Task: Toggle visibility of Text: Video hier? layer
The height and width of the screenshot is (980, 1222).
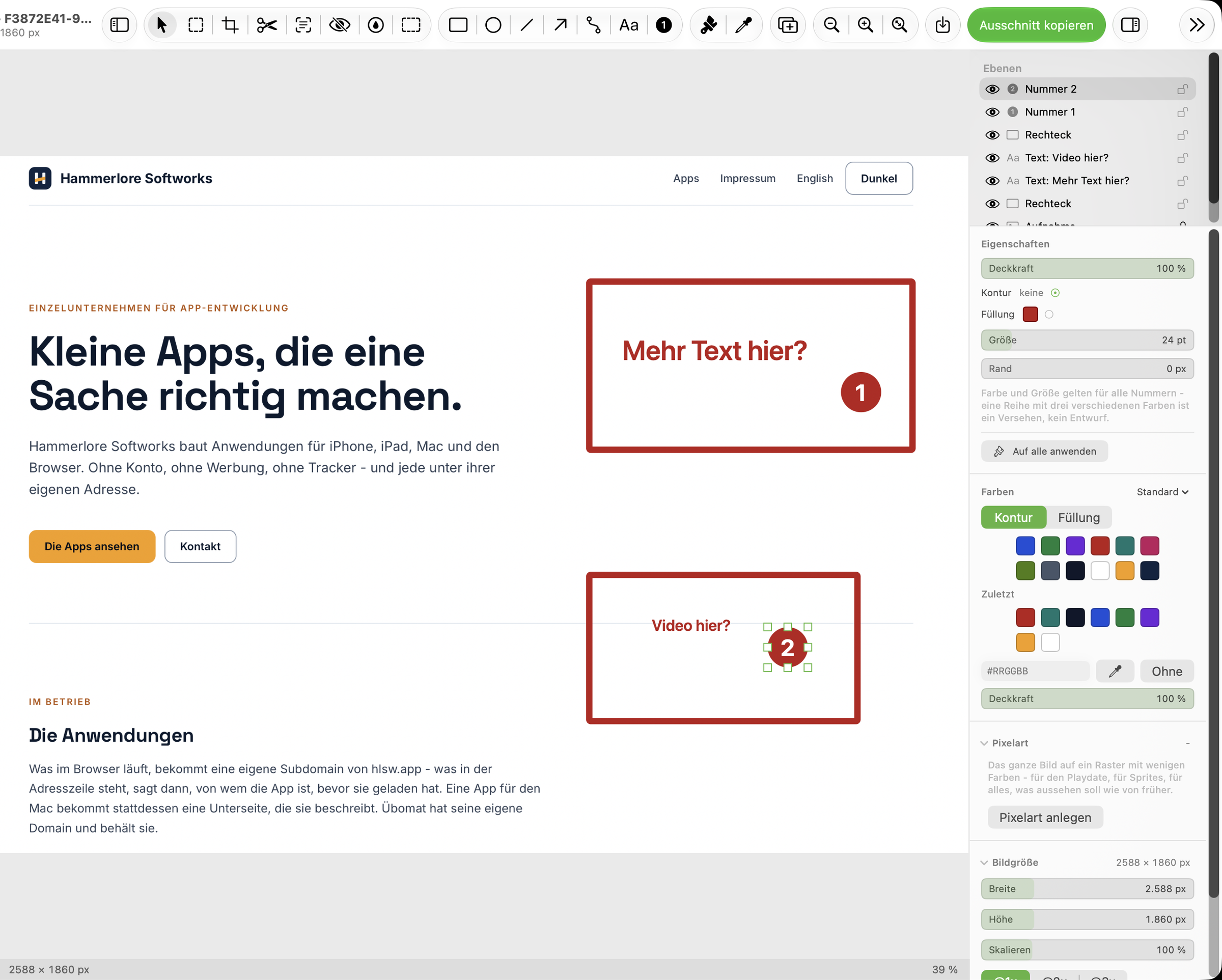Action: click(x=992, y=158)
